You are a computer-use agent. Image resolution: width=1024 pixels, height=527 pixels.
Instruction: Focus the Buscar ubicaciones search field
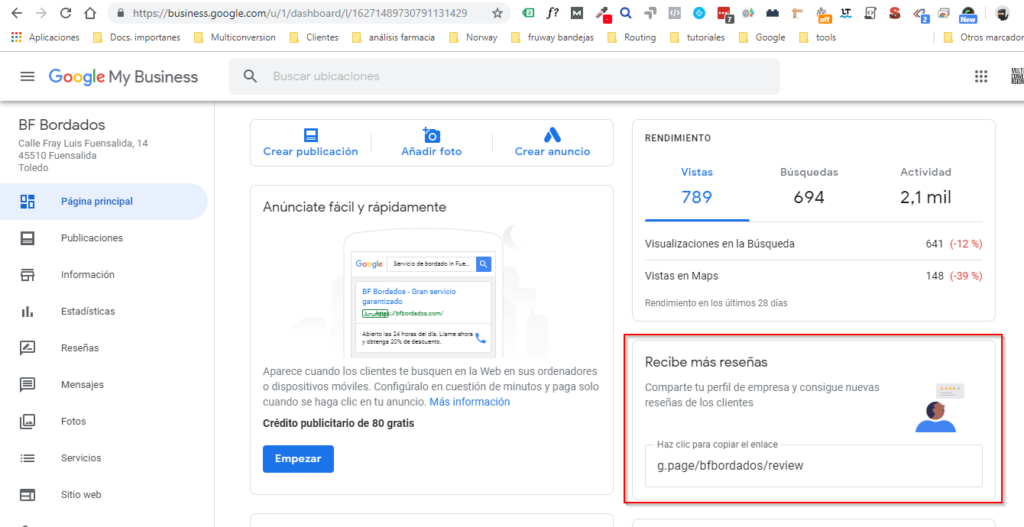(x=504, y=76)
